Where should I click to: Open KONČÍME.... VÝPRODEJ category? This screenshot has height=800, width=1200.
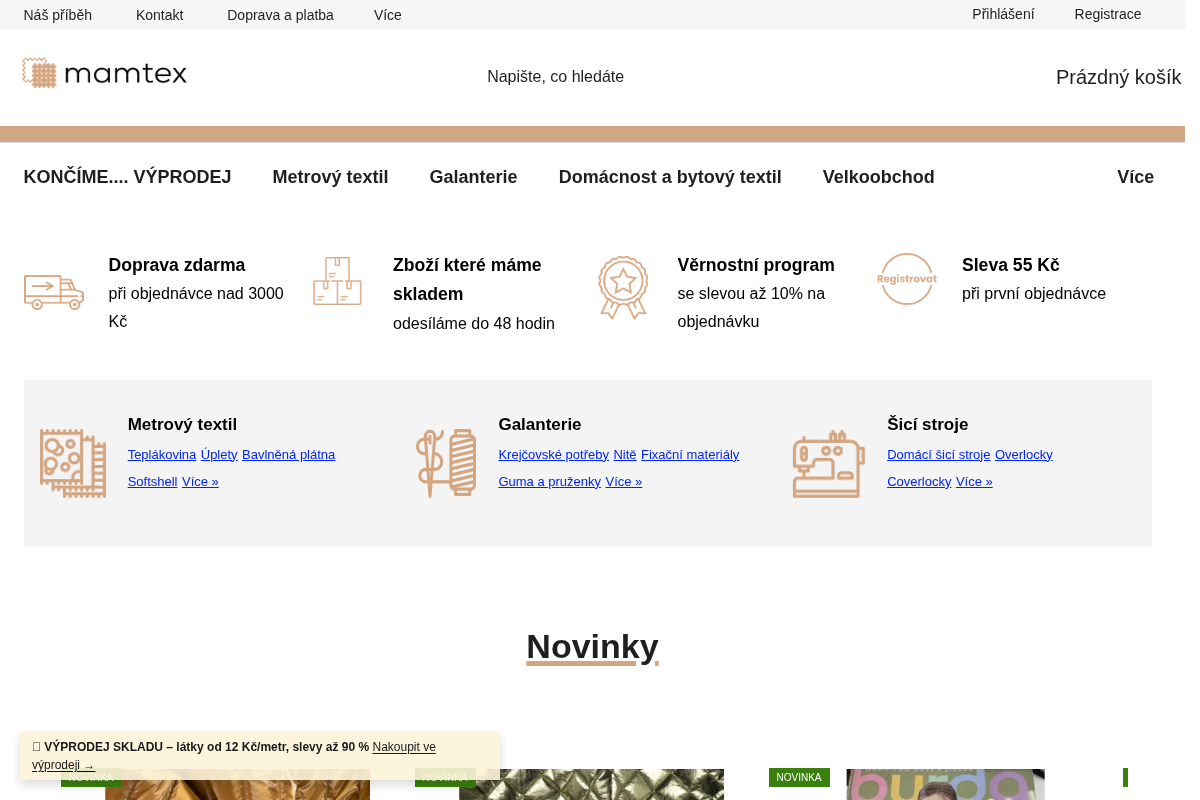click(x=127, y=177)
